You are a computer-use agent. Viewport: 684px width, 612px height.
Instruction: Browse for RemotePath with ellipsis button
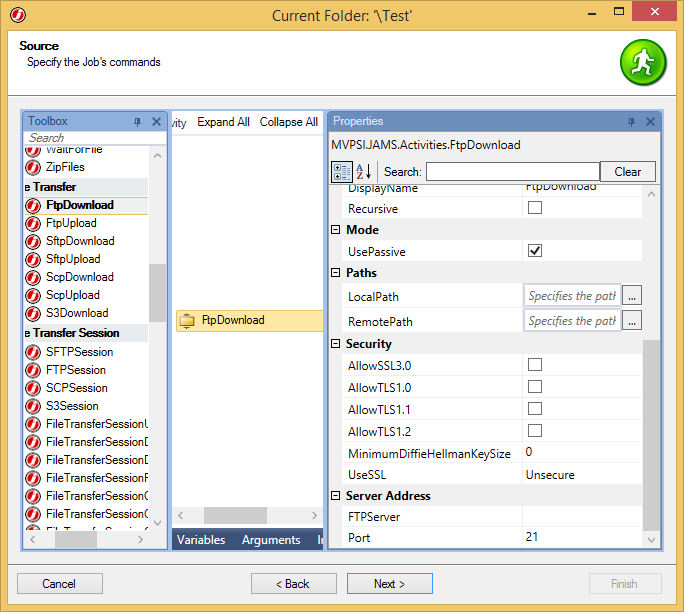(632, 321)
